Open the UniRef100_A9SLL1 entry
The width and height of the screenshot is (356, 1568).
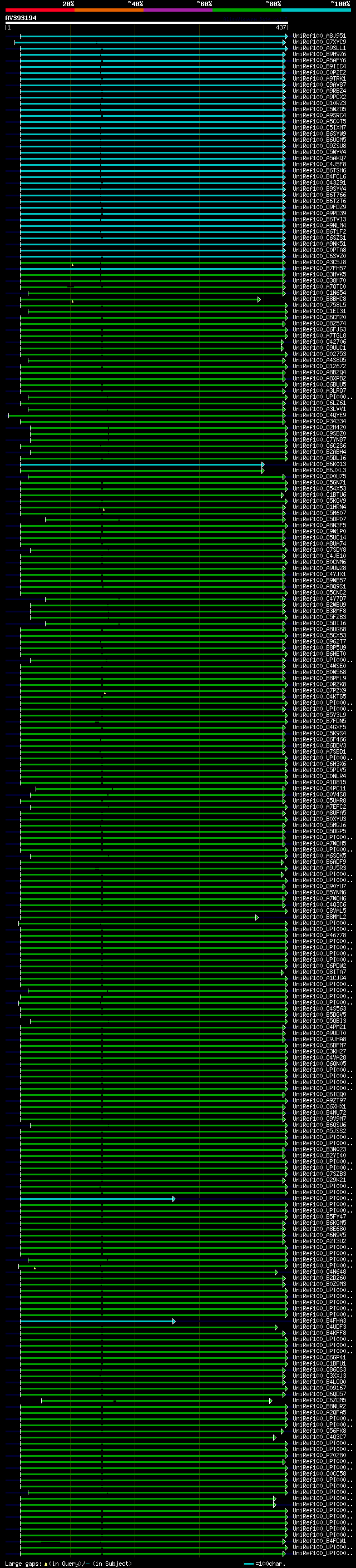tap(319, 48)
